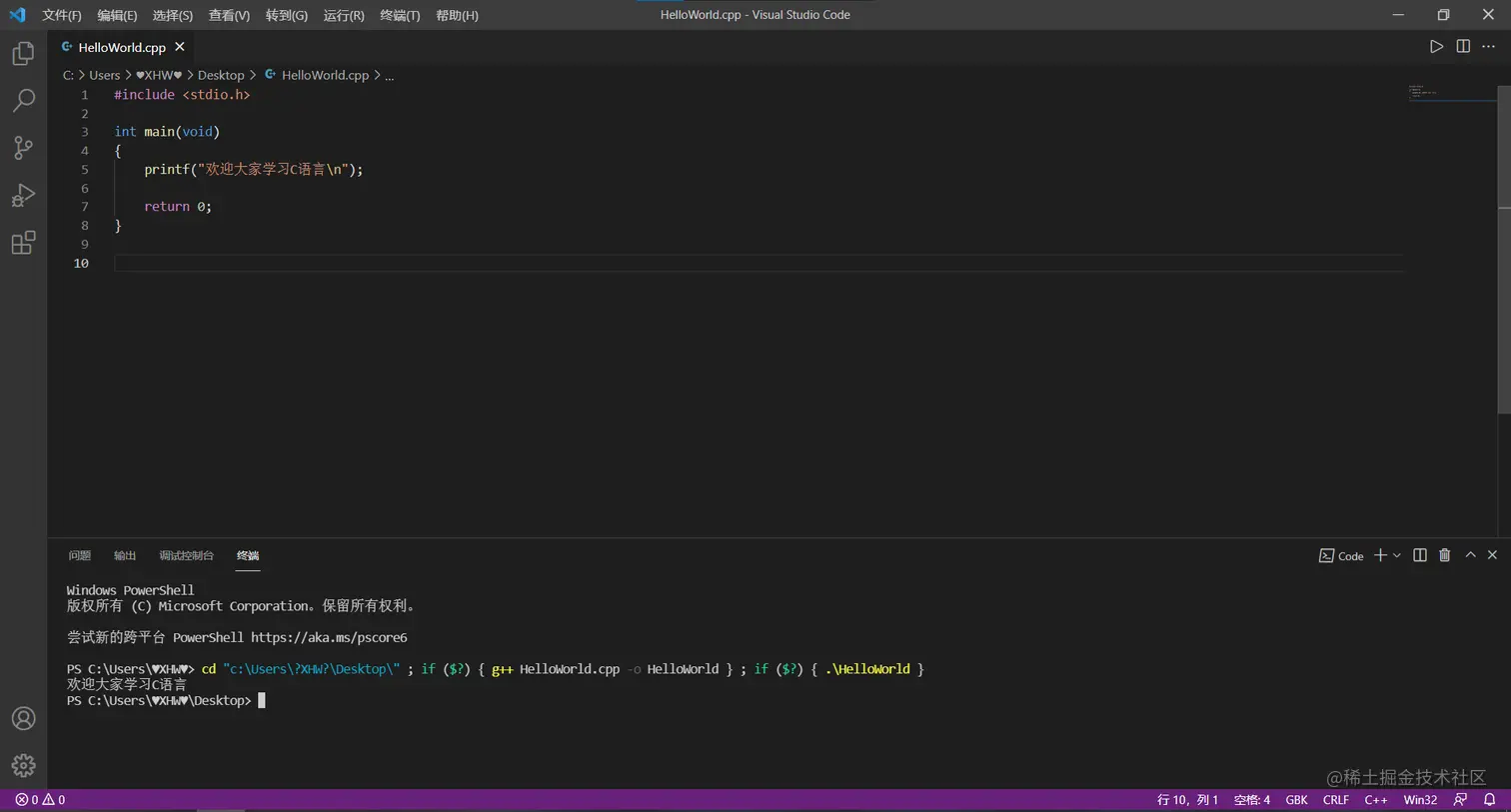This screenshot has height=812, width=1511.
Task: Split the terminal panel
Action: pos(1420,555)
